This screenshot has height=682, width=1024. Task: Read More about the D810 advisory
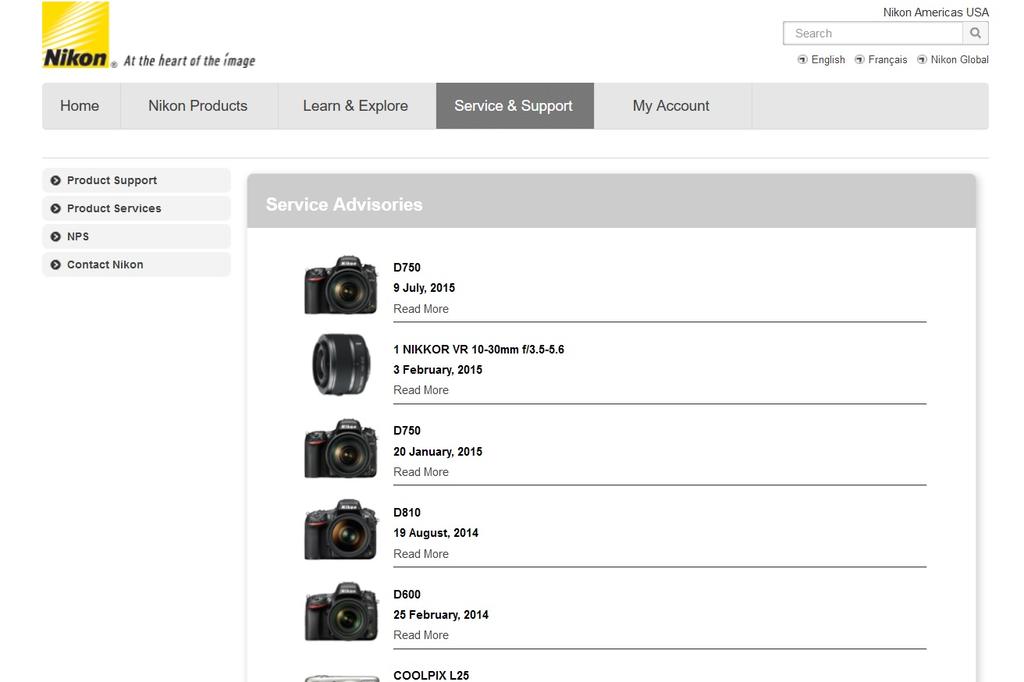(421, 554)
